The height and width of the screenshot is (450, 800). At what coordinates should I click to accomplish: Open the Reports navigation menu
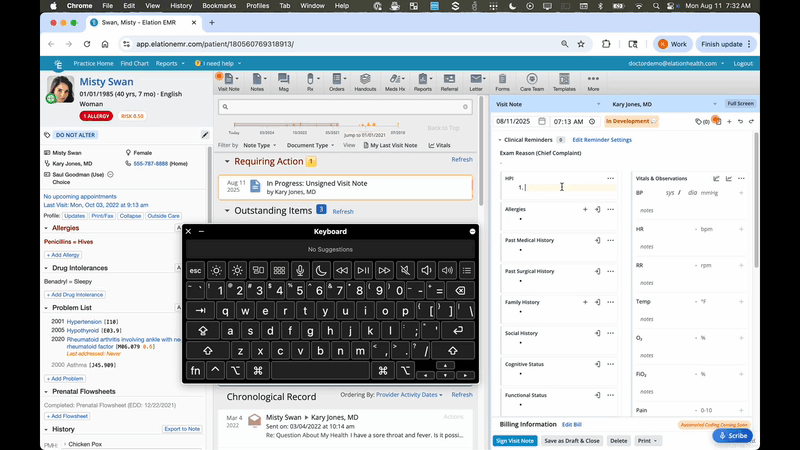tap(170, 64)
